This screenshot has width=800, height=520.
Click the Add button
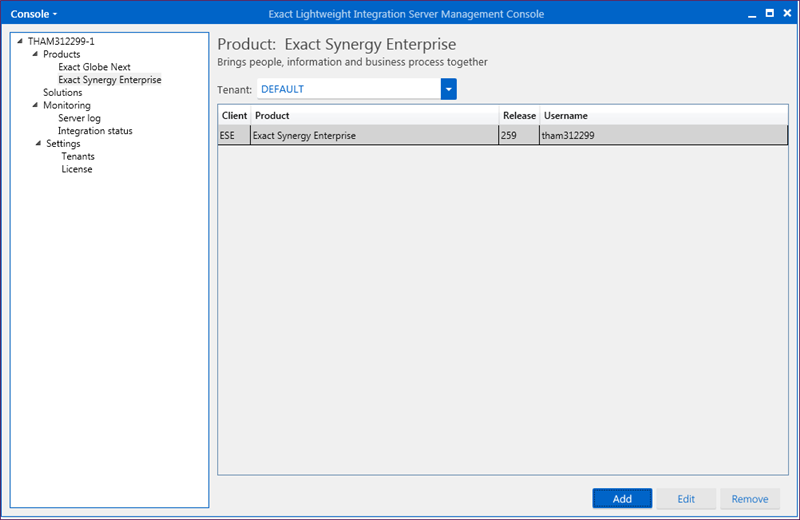pyautogui.click(x=622, y=499)
